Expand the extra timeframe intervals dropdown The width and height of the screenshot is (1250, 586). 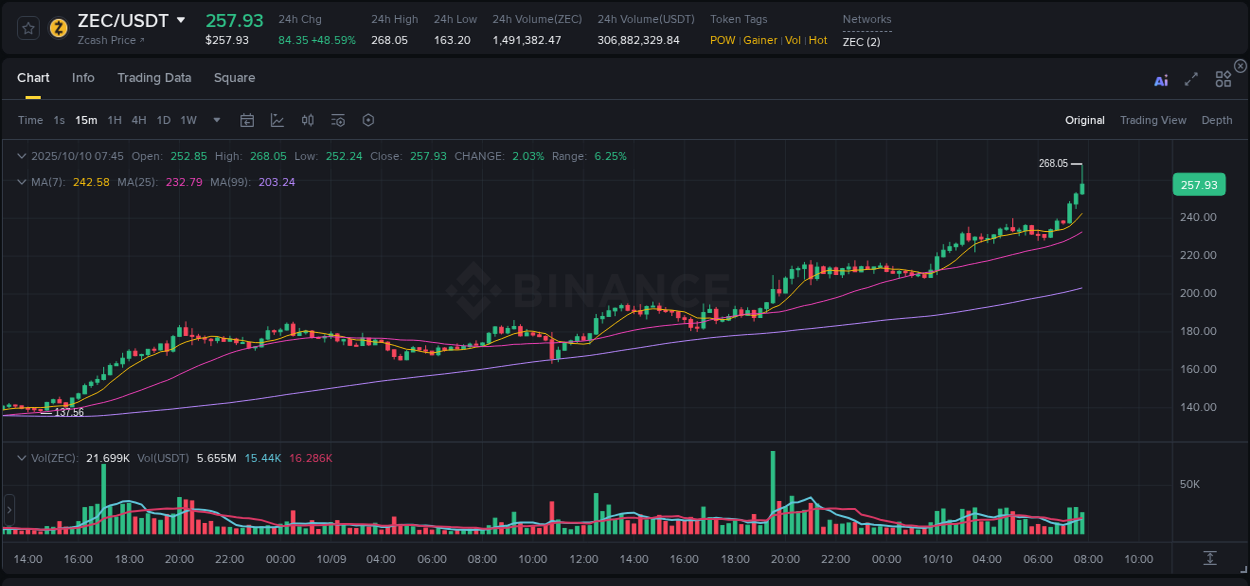215,120
